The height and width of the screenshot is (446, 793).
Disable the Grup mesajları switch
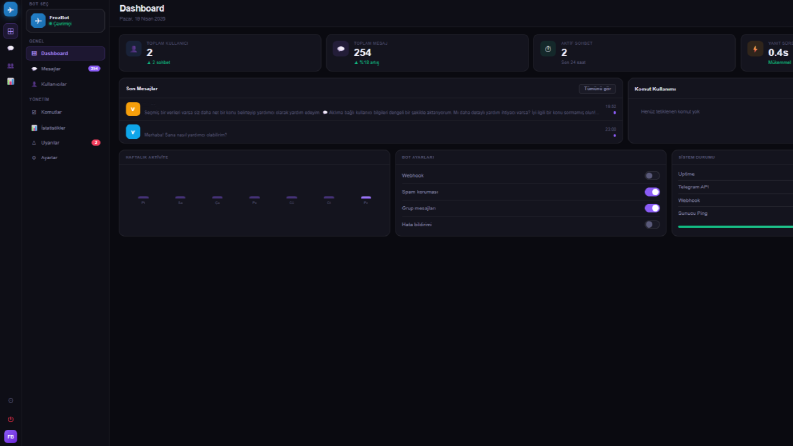[x=652, y=208]
